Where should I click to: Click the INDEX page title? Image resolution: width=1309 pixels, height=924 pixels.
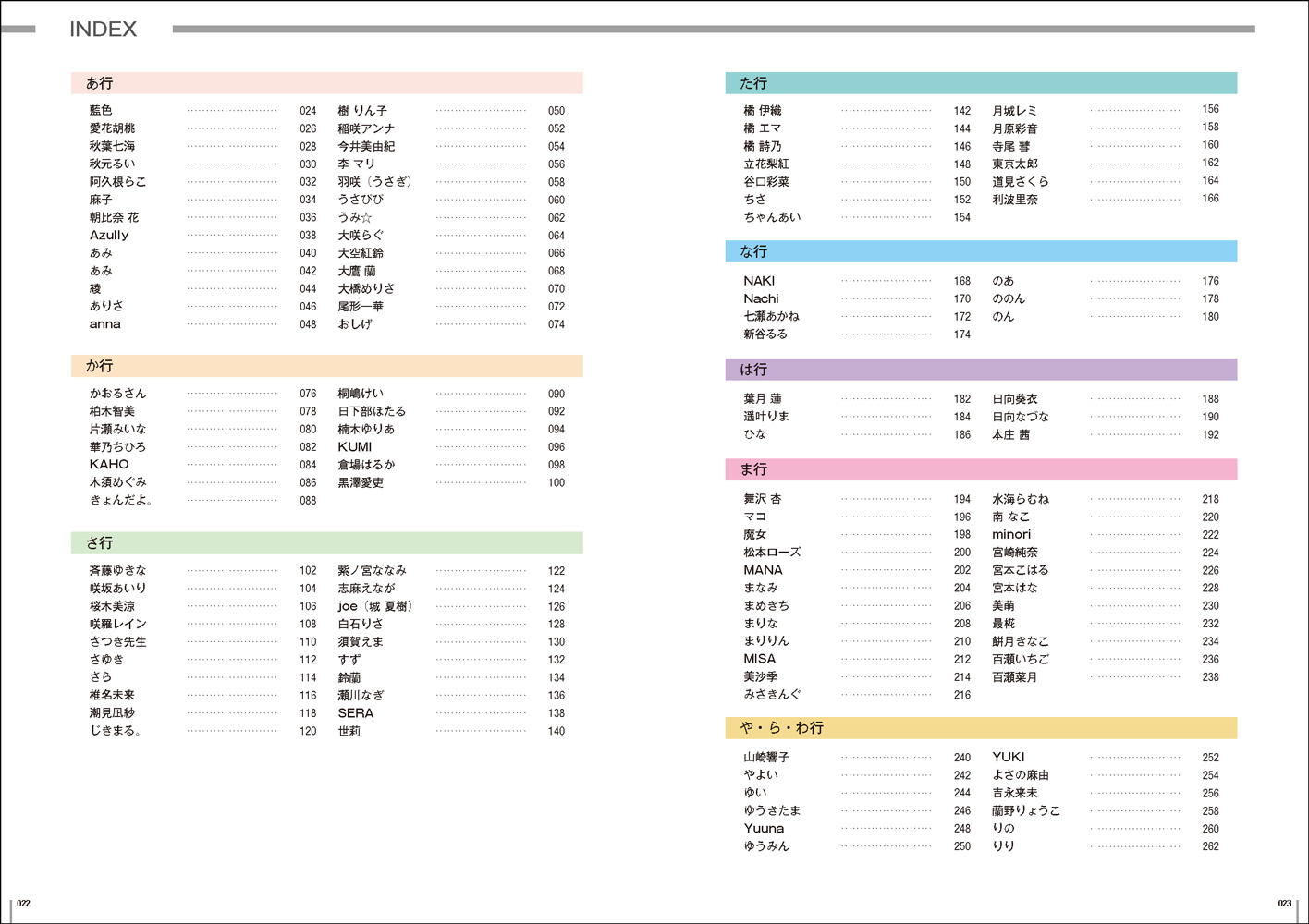[x=103, y=30]
